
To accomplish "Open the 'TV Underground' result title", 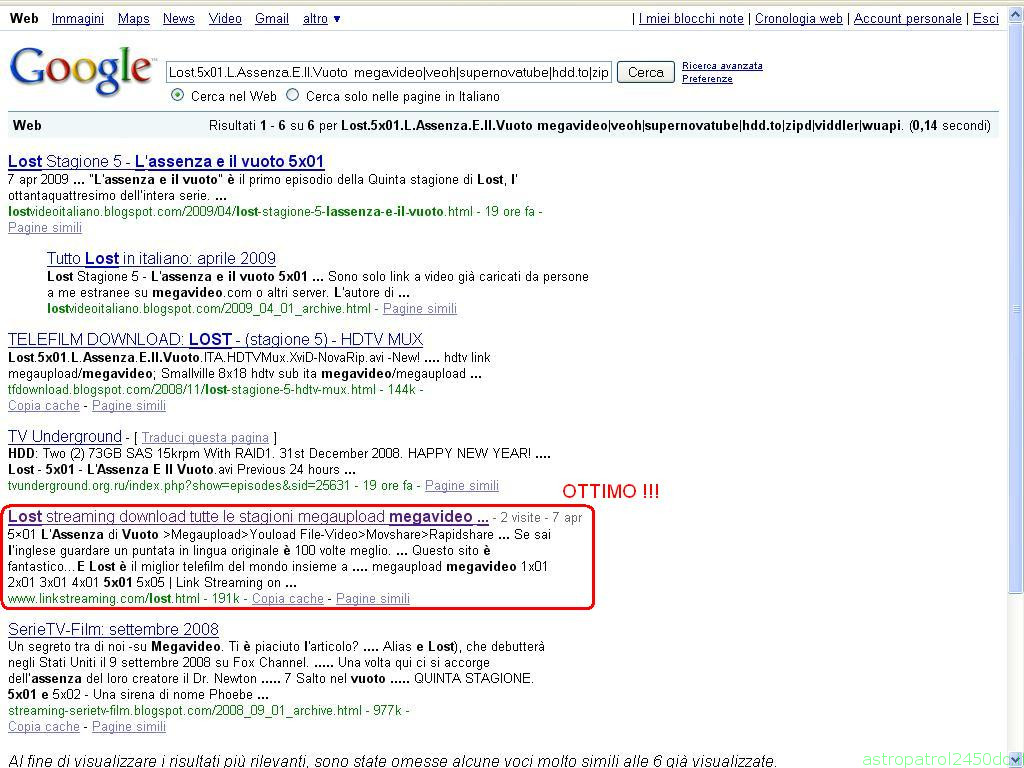I will tap(65, 436).
